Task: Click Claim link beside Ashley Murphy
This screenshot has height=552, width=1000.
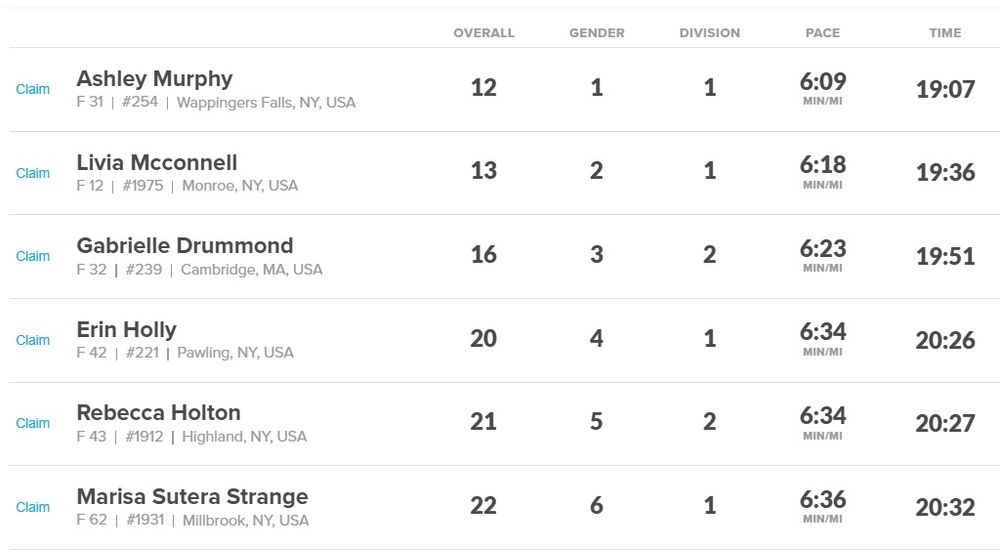Action: [33, 89]
